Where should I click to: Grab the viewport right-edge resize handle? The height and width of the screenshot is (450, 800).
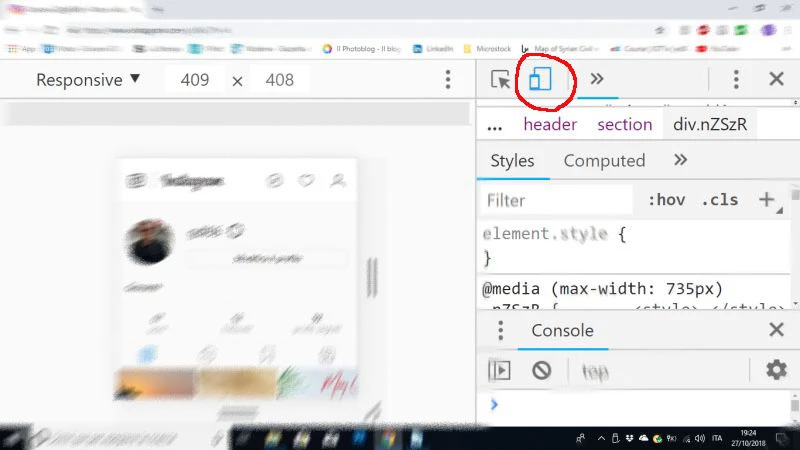point(372,278)
